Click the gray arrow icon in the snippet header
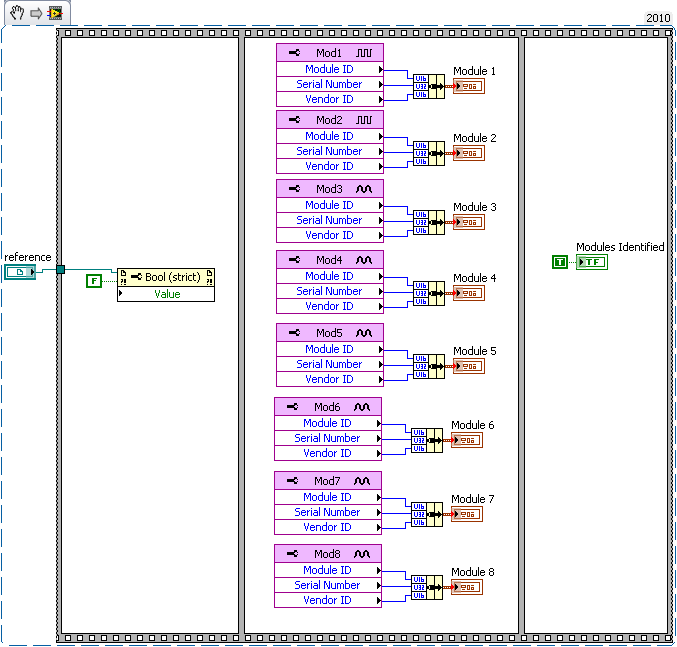This screenshot has height=647, width=677. (x=36, y=14)
